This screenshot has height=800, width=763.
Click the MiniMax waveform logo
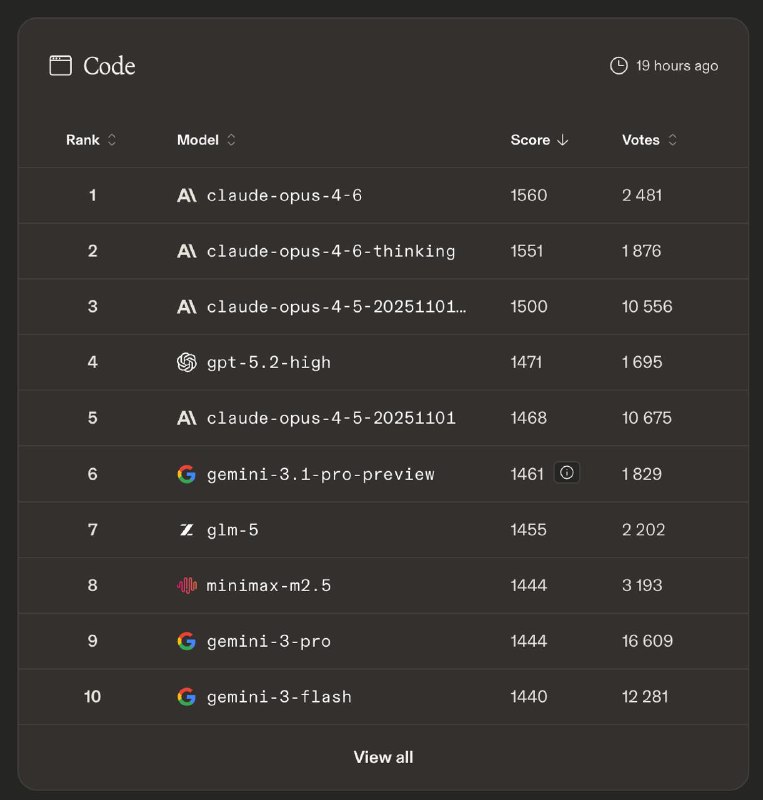(186, 586)
